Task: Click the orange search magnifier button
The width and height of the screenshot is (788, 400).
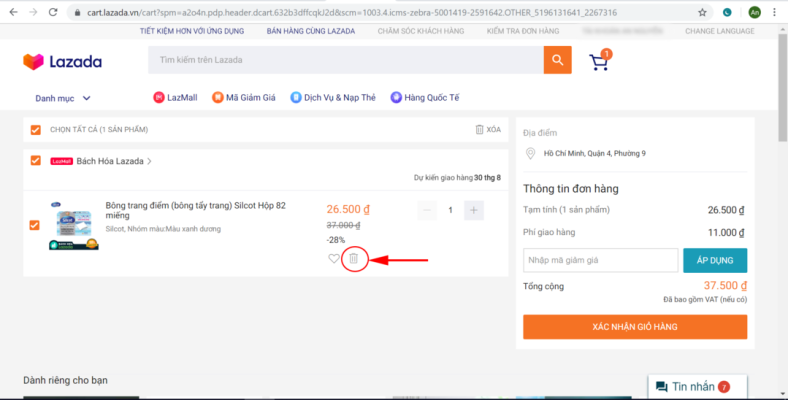Action: click(557, 60)
